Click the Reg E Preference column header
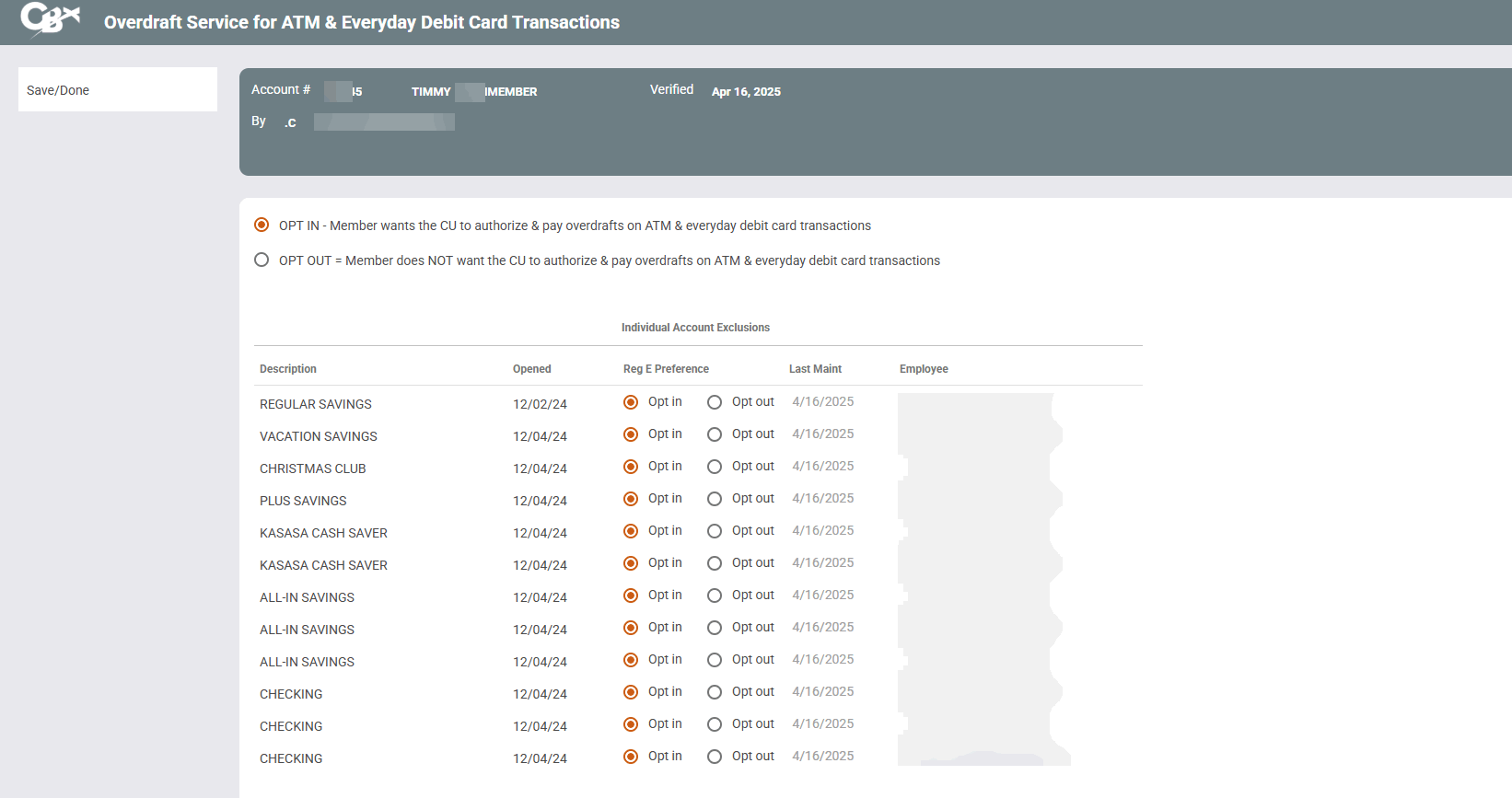This screenshot has width=1512, height=798. 666,369
